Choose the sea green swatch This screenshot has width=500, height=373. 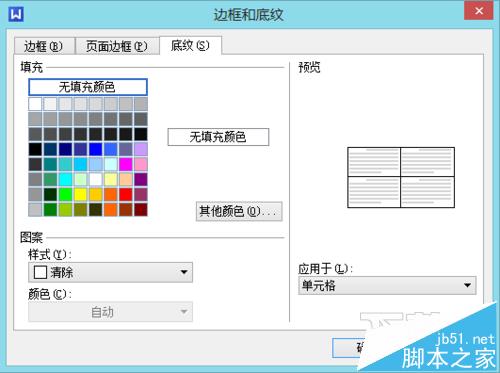50,180
